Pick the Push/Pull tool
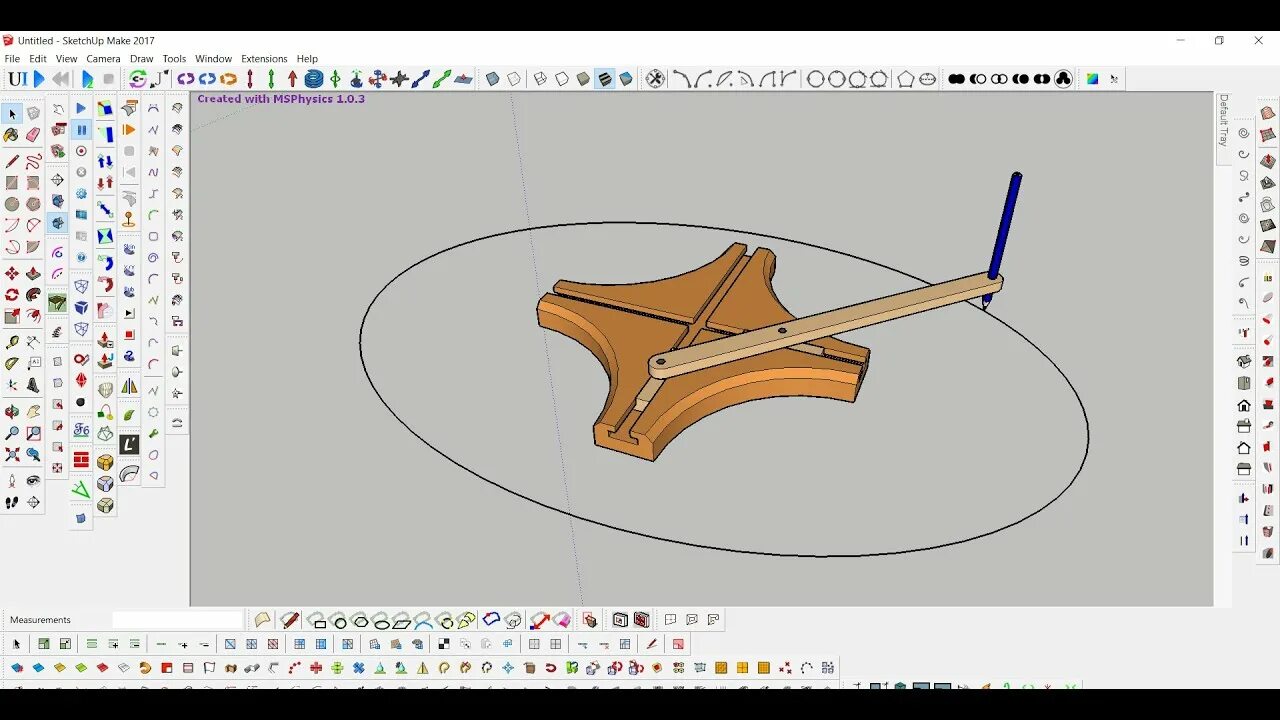This screenshot has height=720, width=1280. tap(33, 273)
